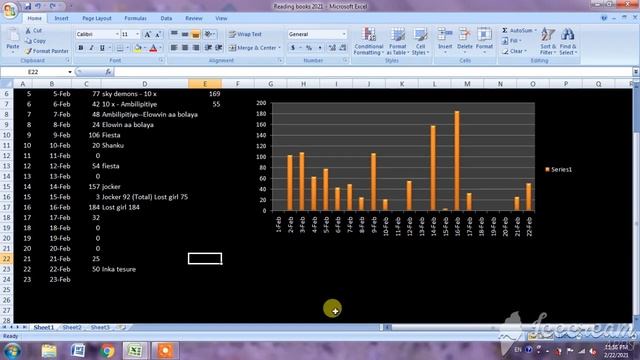Open Conditional Formatting menu

coord(369,41)
